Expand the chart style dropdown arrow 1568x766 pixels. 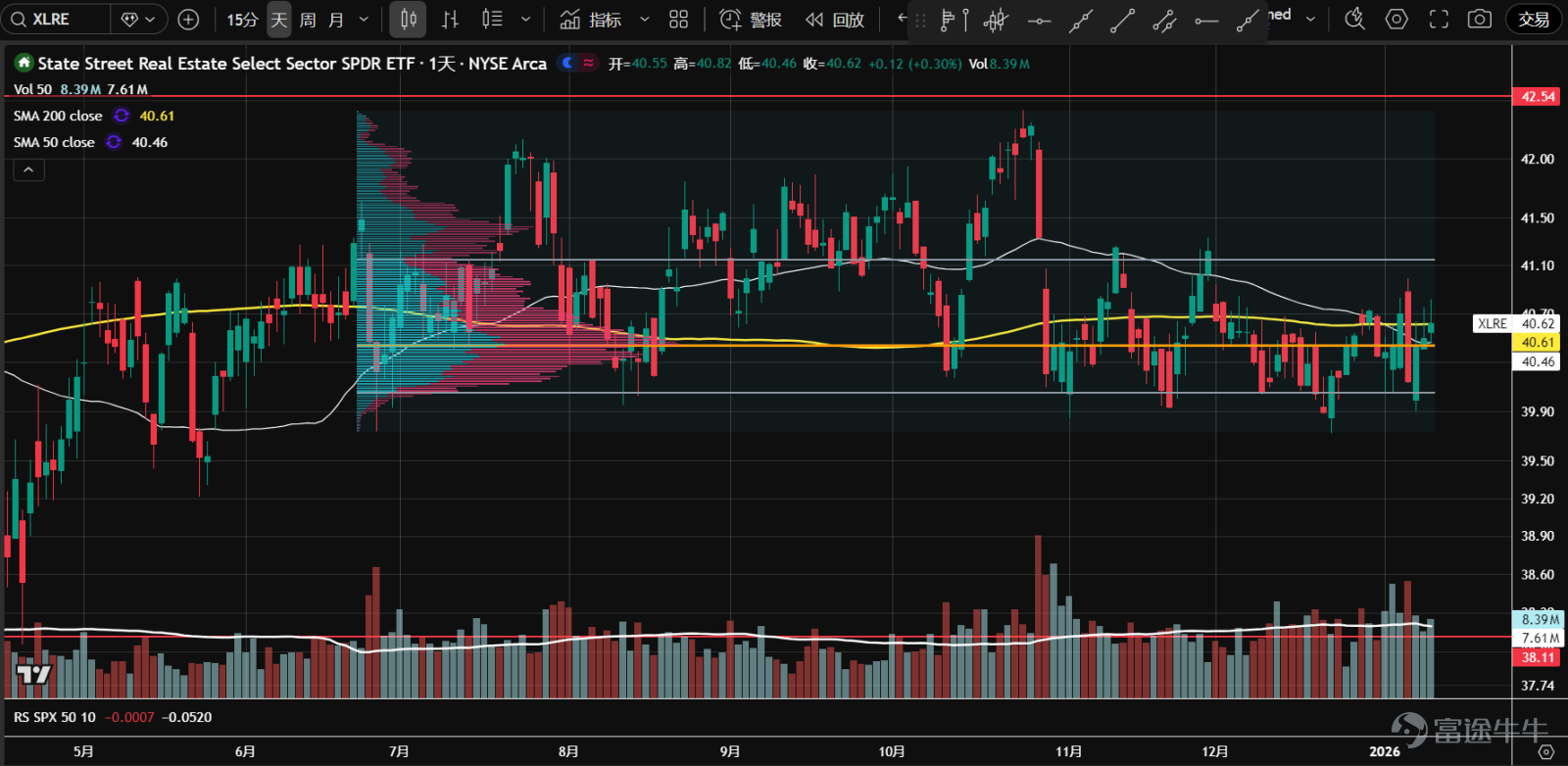coord(525,20)
